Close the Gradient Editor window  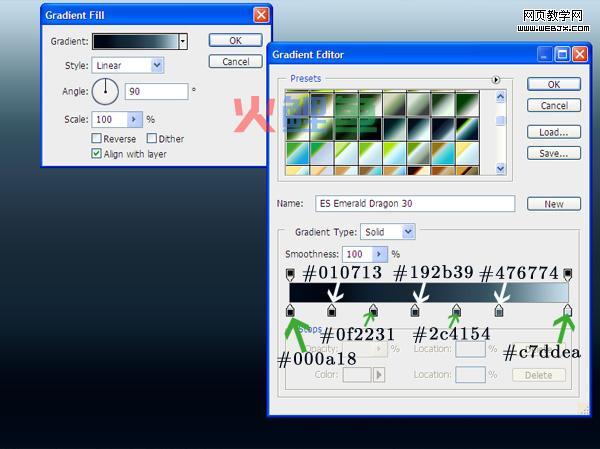point(580,54)
